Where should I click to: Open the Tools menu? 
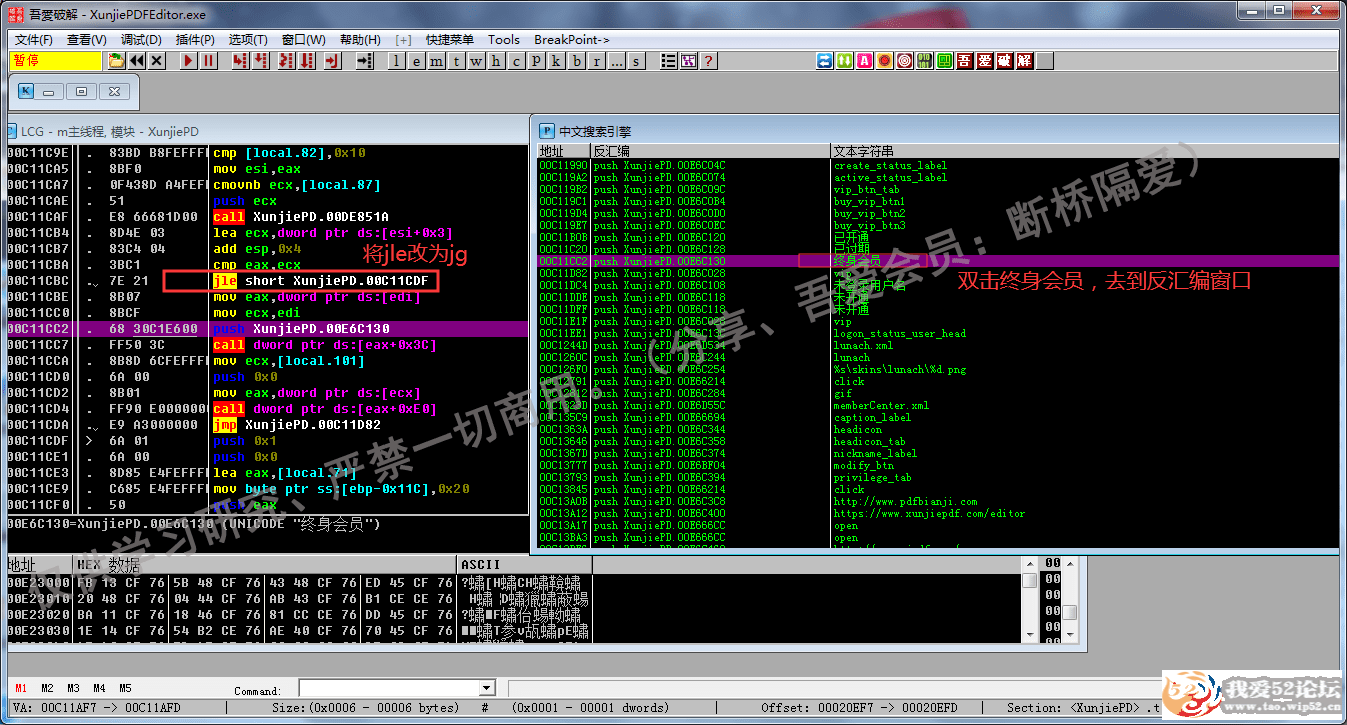coord(504,40)
